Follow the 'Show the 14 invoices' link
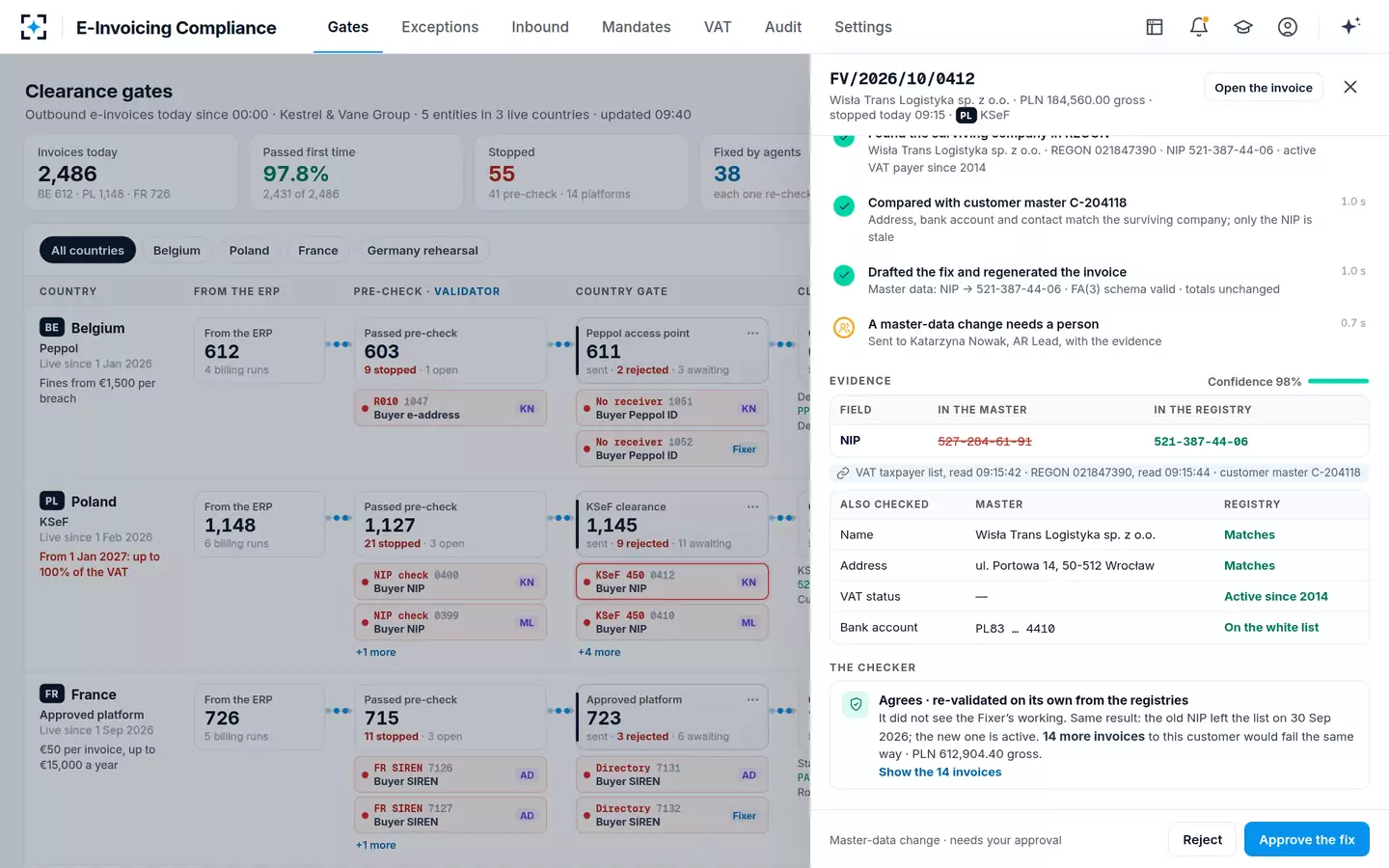 coord(940,772)
